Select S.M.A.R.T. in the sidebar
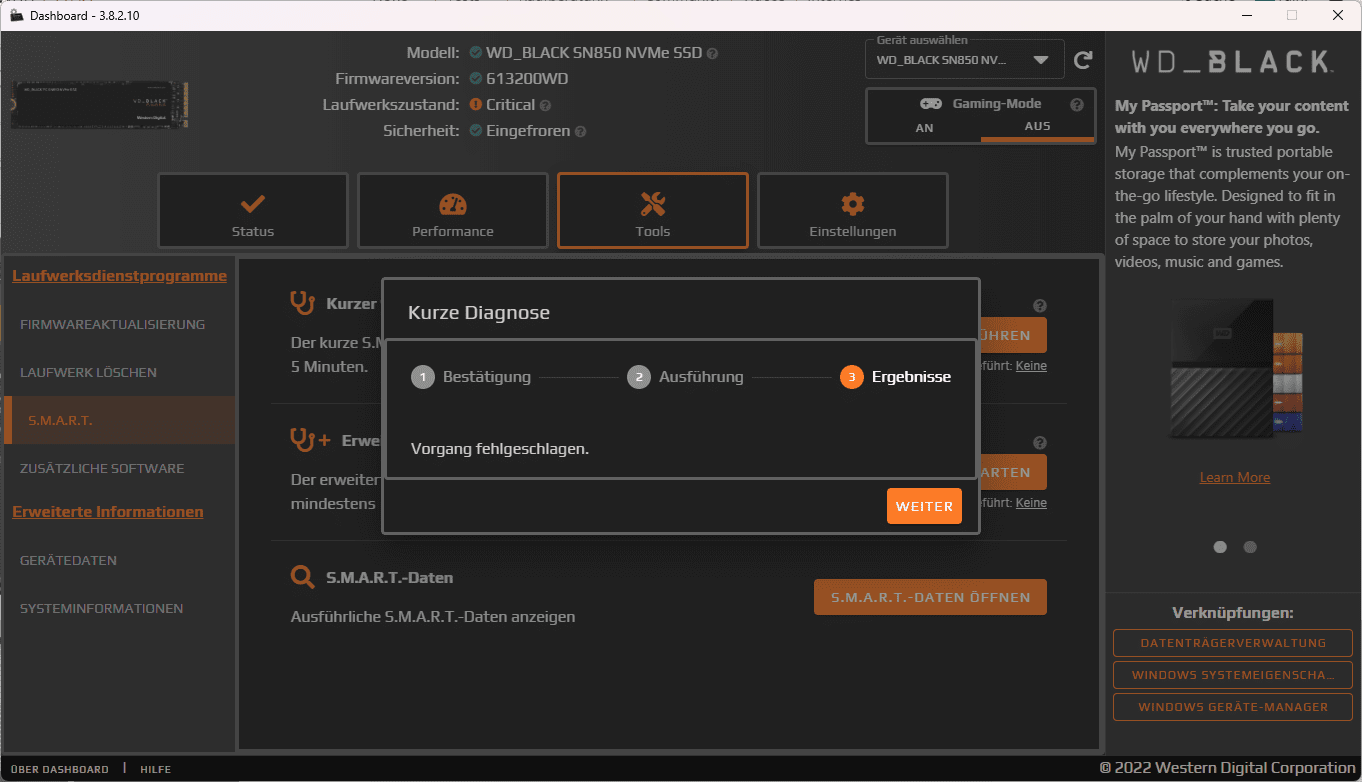The width and height of the screenshot is (1362, 782). (120, 420)
